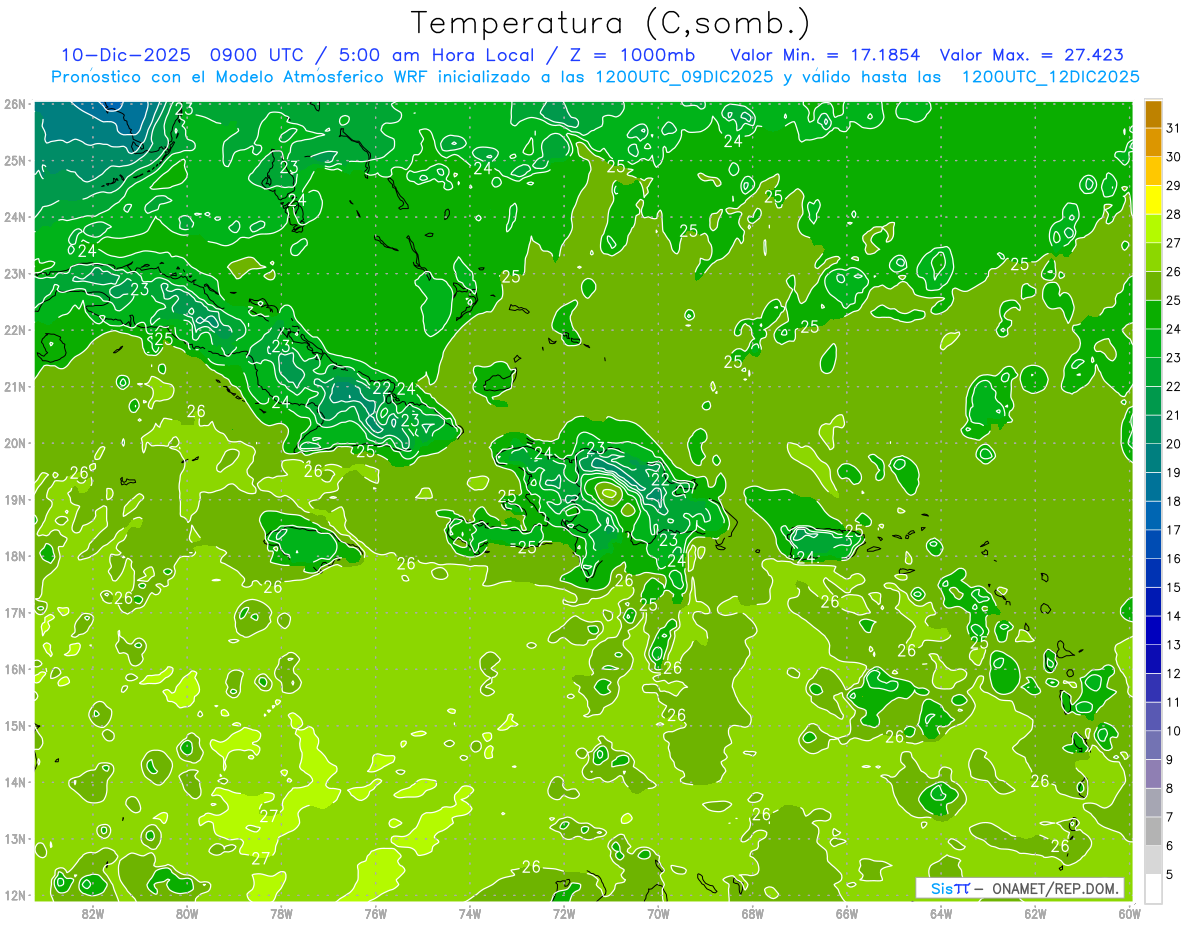The width and height of the screenshot is (1200, 927).
Task: Click the '66W' longitude axis label
Action: (847, 912)
